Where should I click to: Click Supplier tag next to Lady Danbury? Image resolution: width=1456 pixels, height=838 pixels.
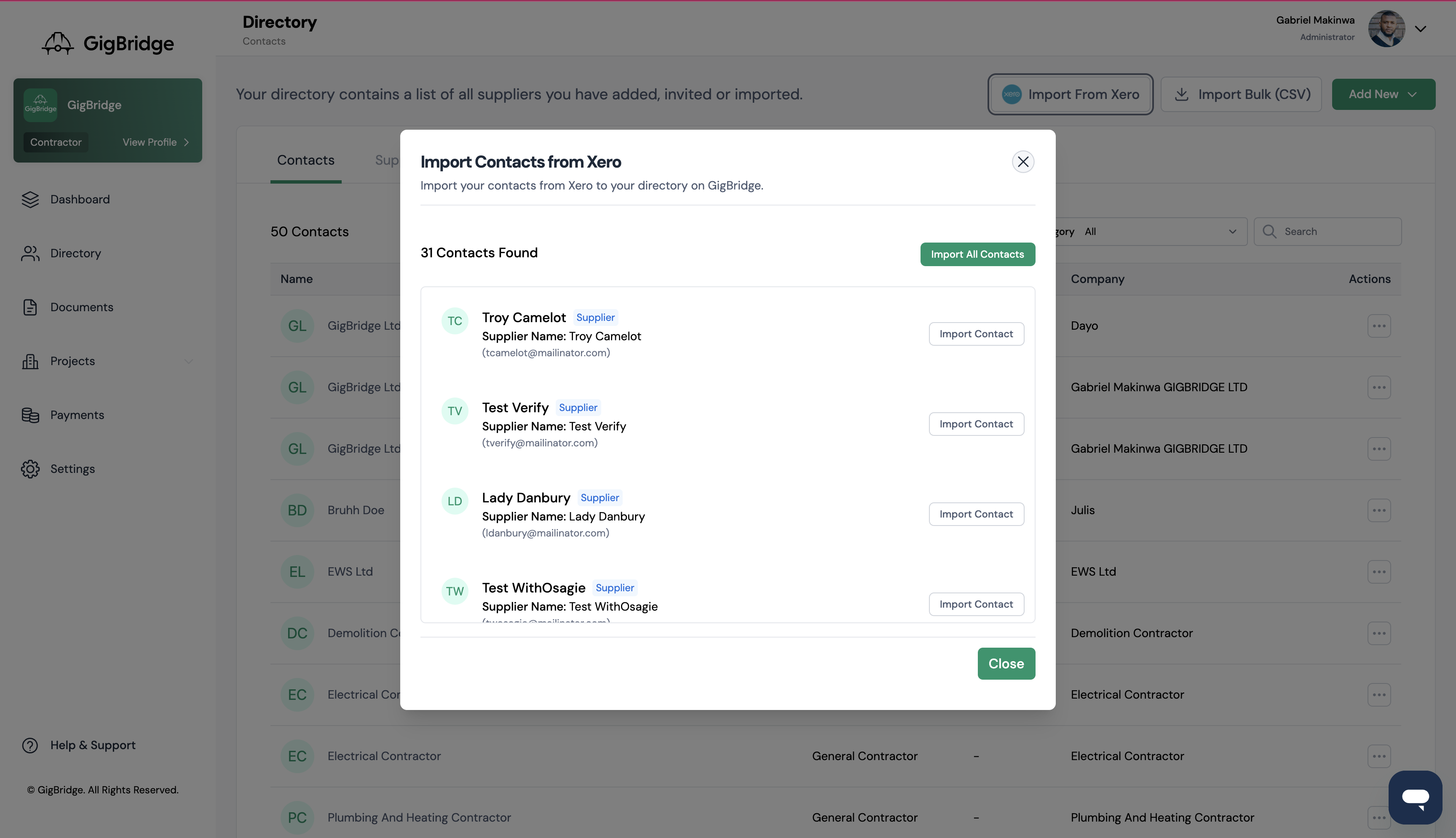click(x=600, y=498)
